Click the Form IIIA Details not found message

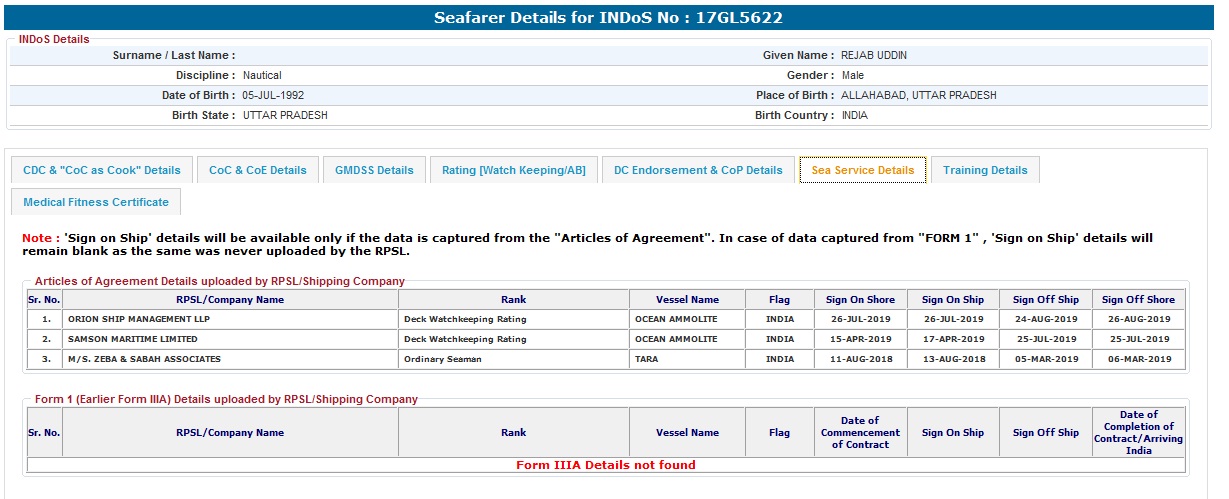pos(605,465)
